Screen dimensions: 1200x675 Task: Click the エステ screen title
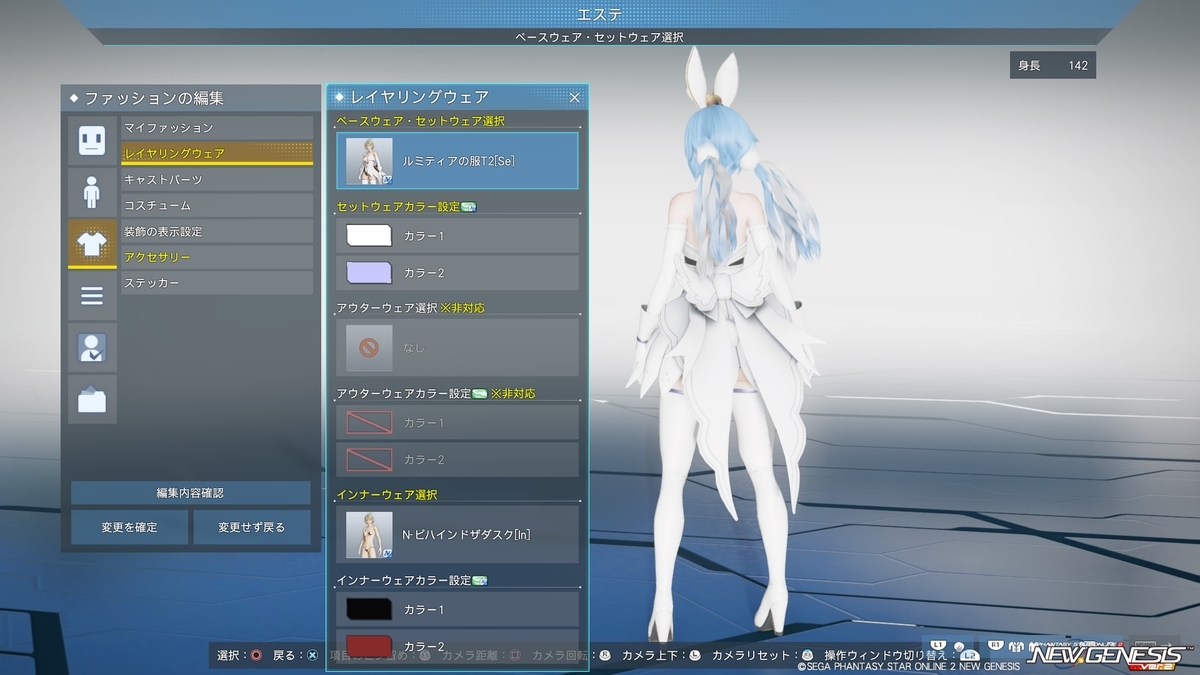[x=600, y=13]
